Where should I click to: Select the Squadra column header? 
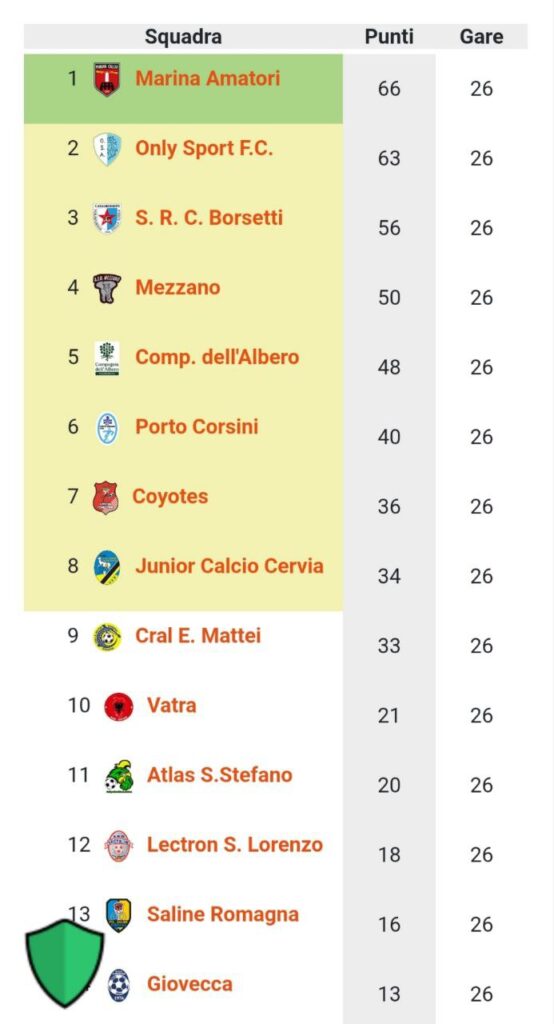183,37
